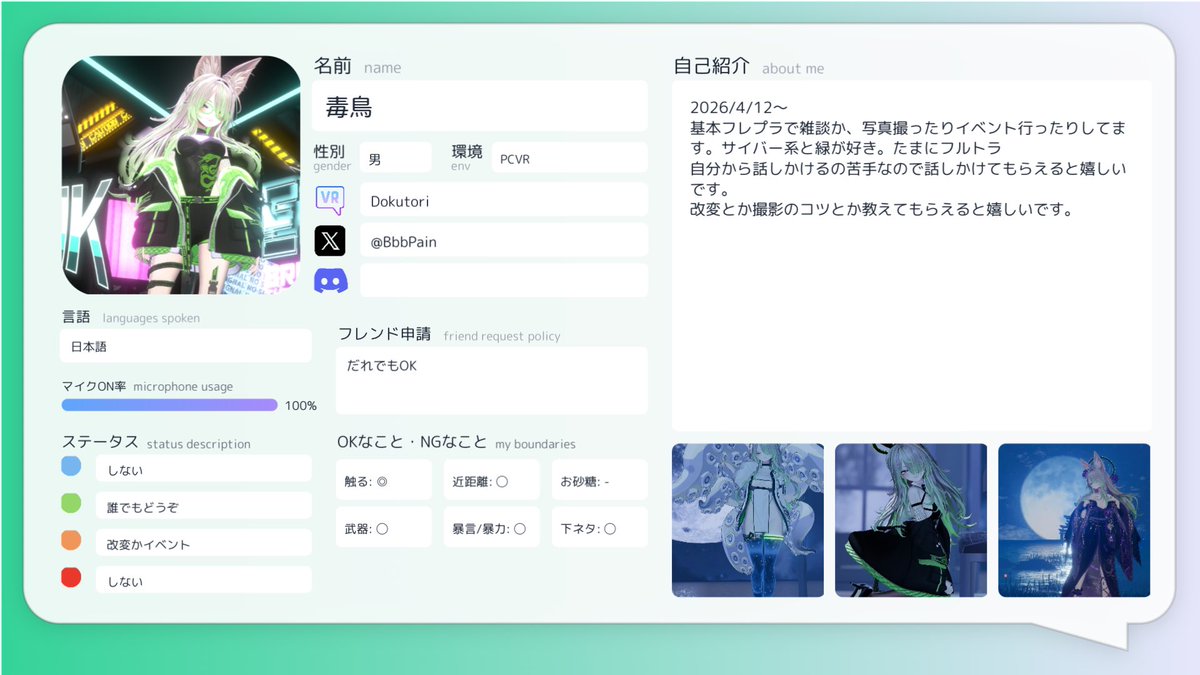Open the middle dark-dress gallery photo
1200x675 pixels.
[x=911, y=520]
